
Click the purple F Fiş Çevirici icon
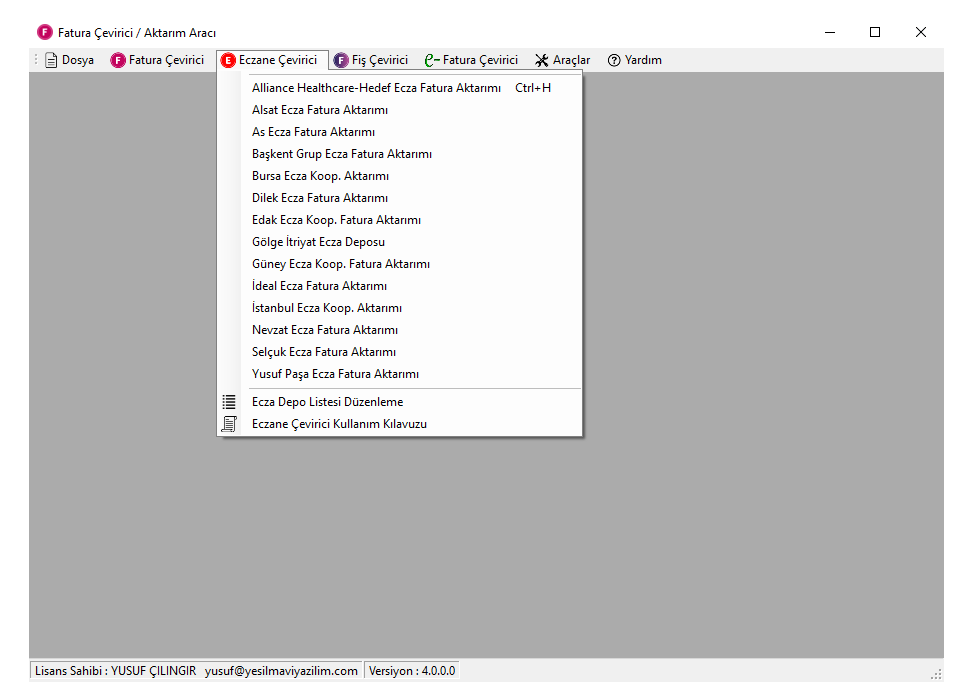[341, 60]
